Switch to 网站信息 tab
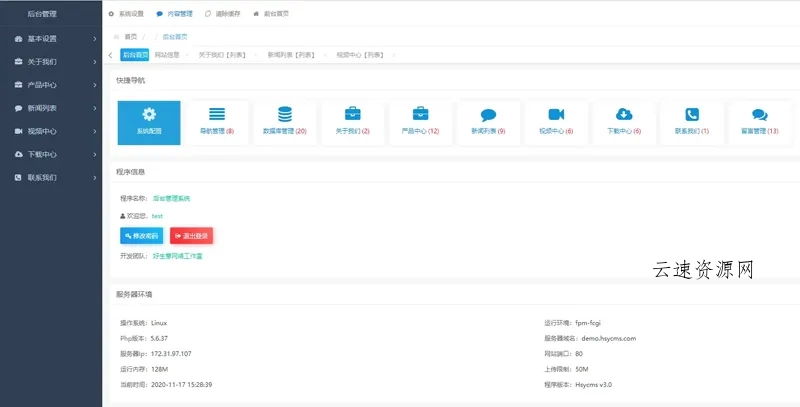Image resolution: width=800 pixels, height=407 pixels. point(167,55)
